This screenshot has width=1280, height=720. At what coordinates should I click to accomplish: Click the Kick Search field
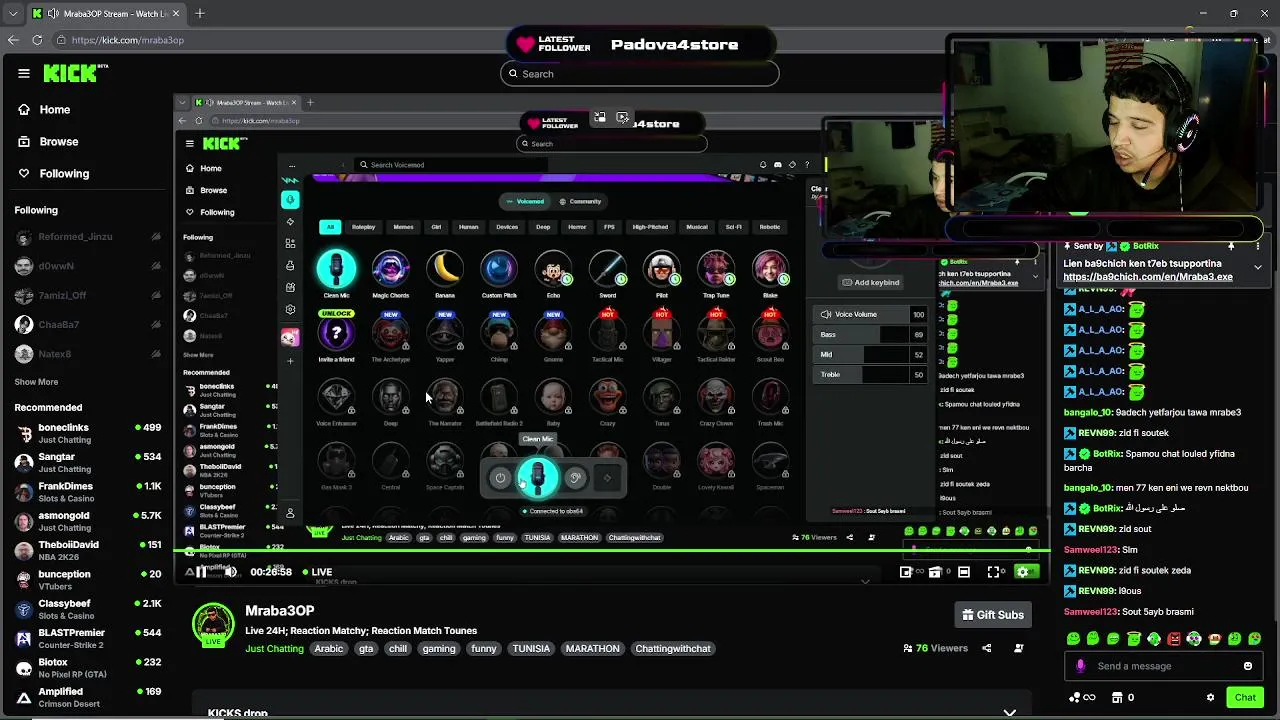coord(640,74)
